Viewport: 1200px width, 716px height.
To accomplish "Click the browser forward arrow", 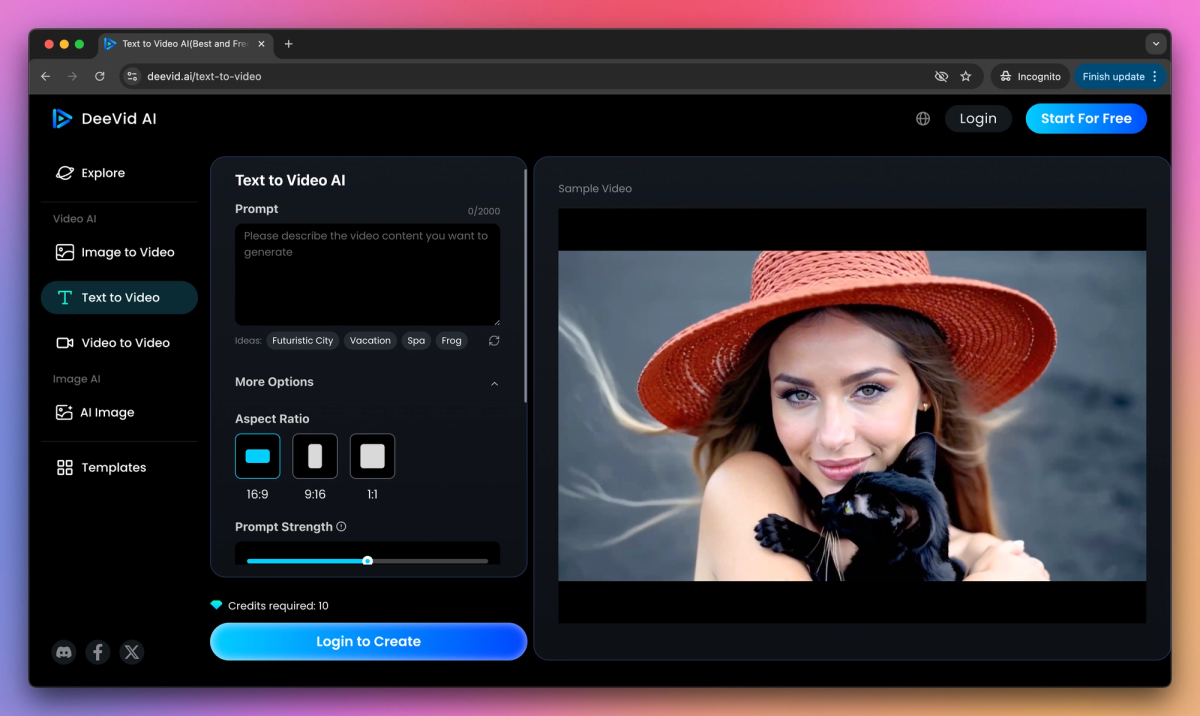I will 72,76.
